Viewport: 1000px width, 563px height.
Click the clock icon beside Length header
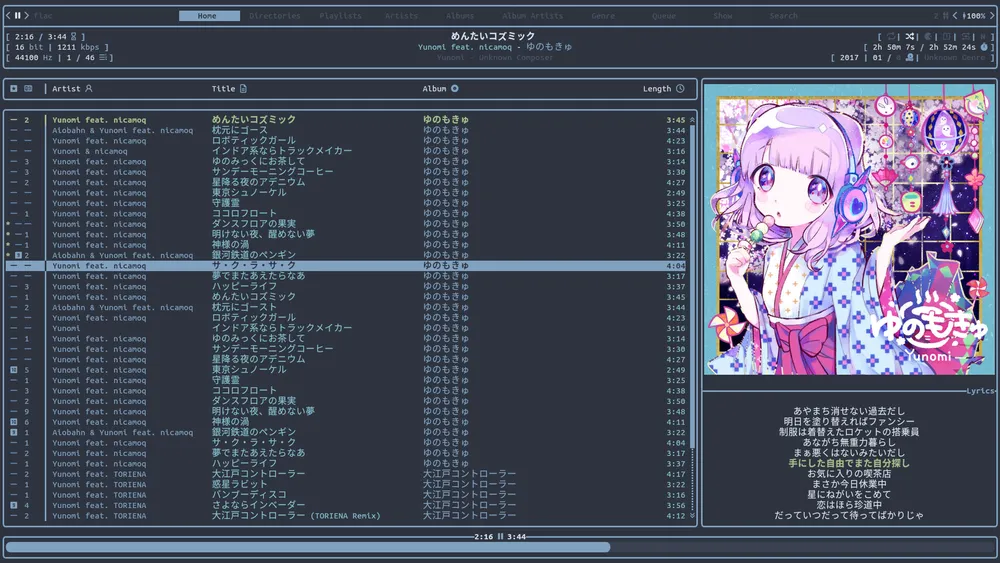tap(680, 89)
